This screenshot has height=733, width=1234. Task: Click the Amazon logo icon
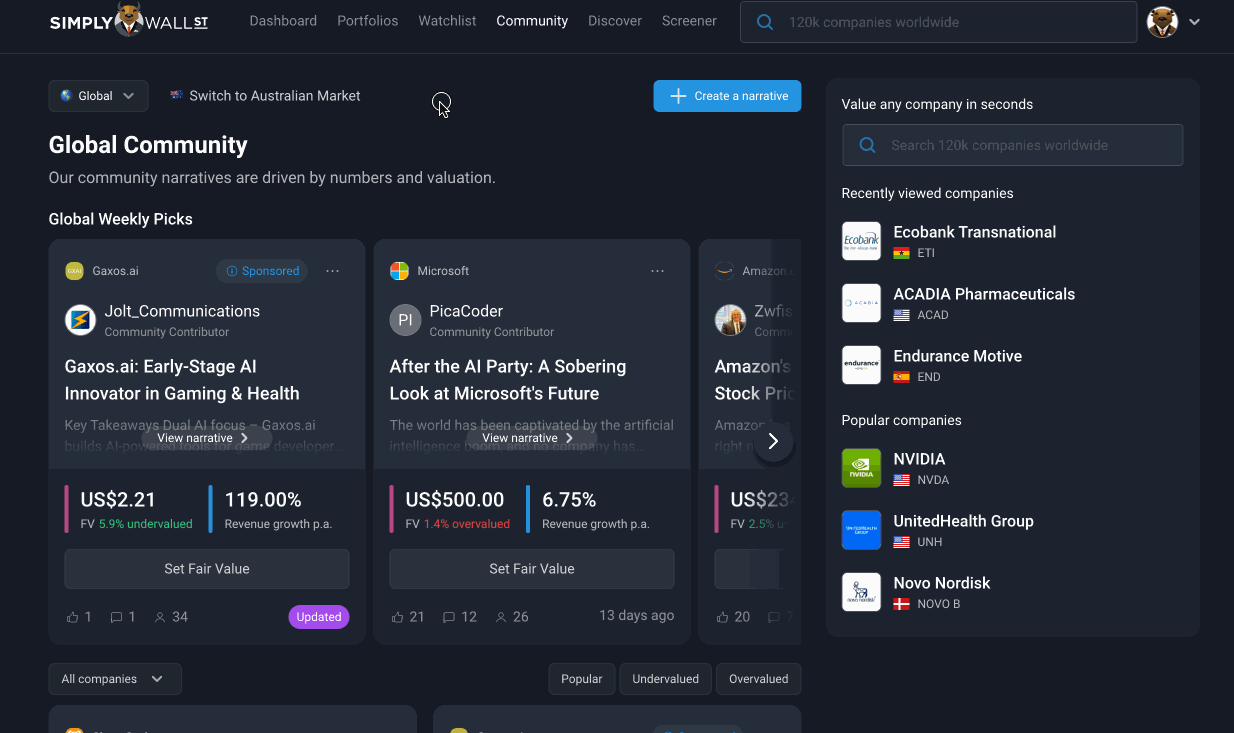tap(724, 271)
